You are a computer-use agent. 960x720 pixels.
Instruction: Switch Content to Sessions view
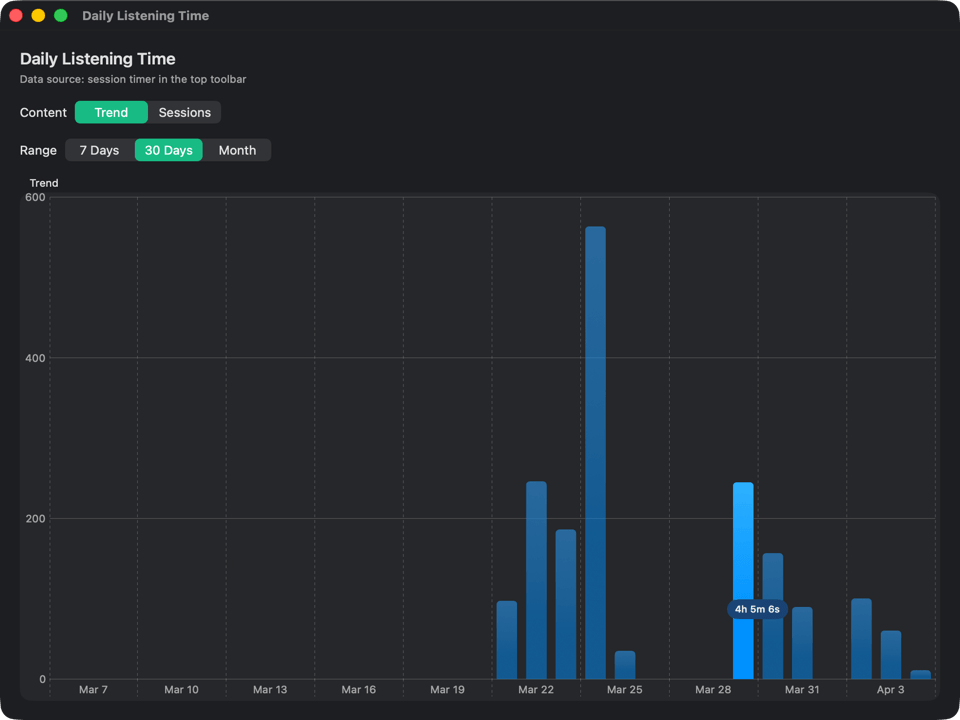pyautogui.click(x=184, y=112)
